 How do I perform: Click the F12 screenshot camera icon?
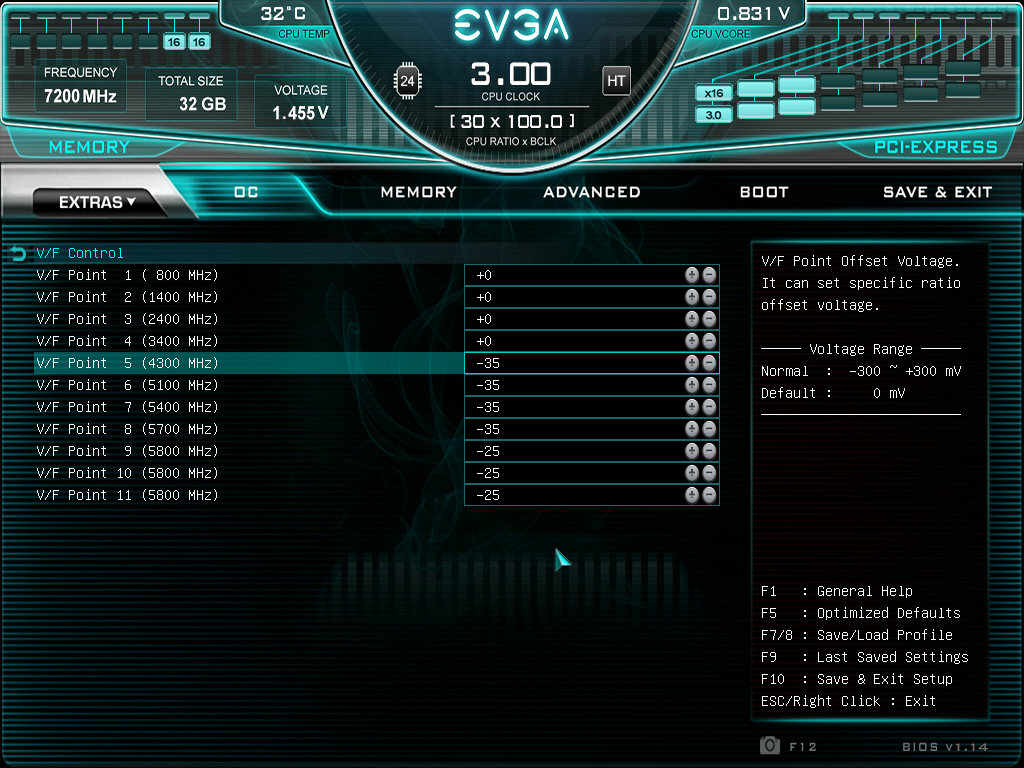click(770, 745)
